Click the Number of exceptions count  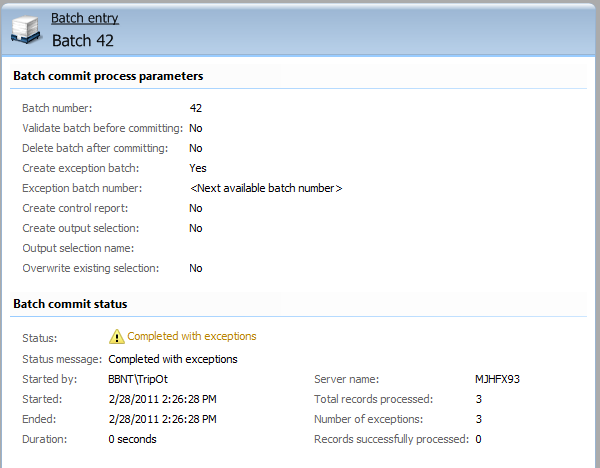tap(479, 419)
